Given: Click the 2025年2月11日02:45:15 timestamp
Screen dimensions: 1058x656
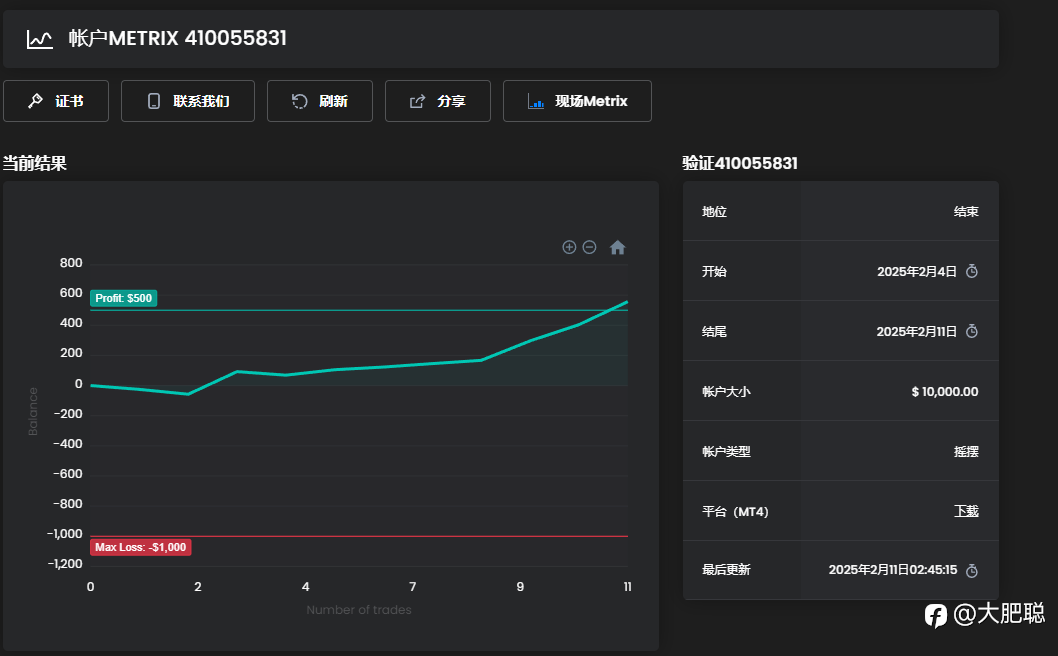Looking at the screenshot, I should tap(893, 570).
